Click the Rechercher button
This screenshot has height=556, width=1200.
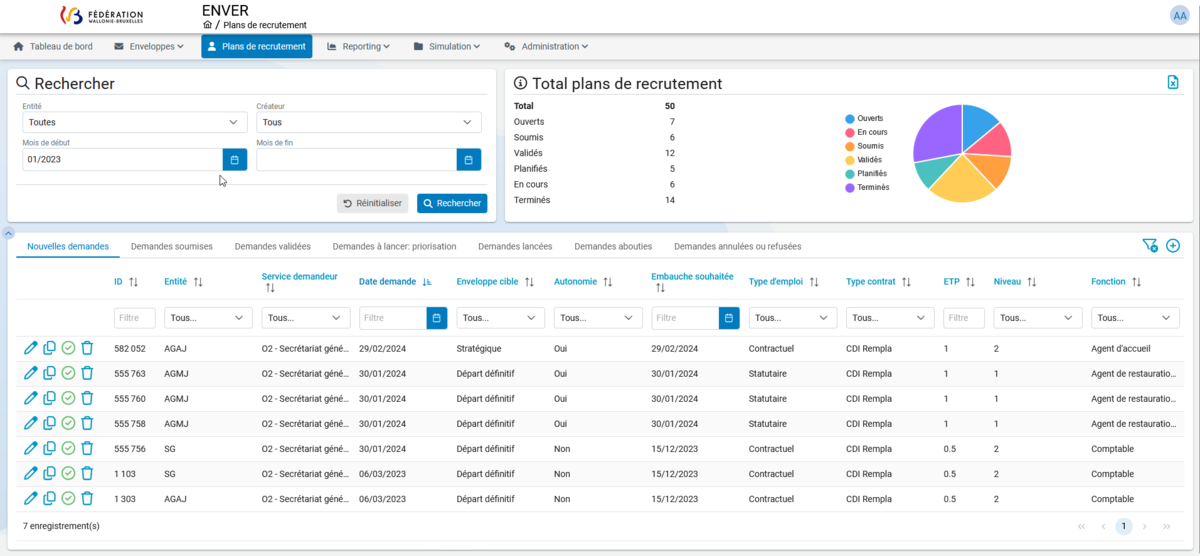[452, 203]
